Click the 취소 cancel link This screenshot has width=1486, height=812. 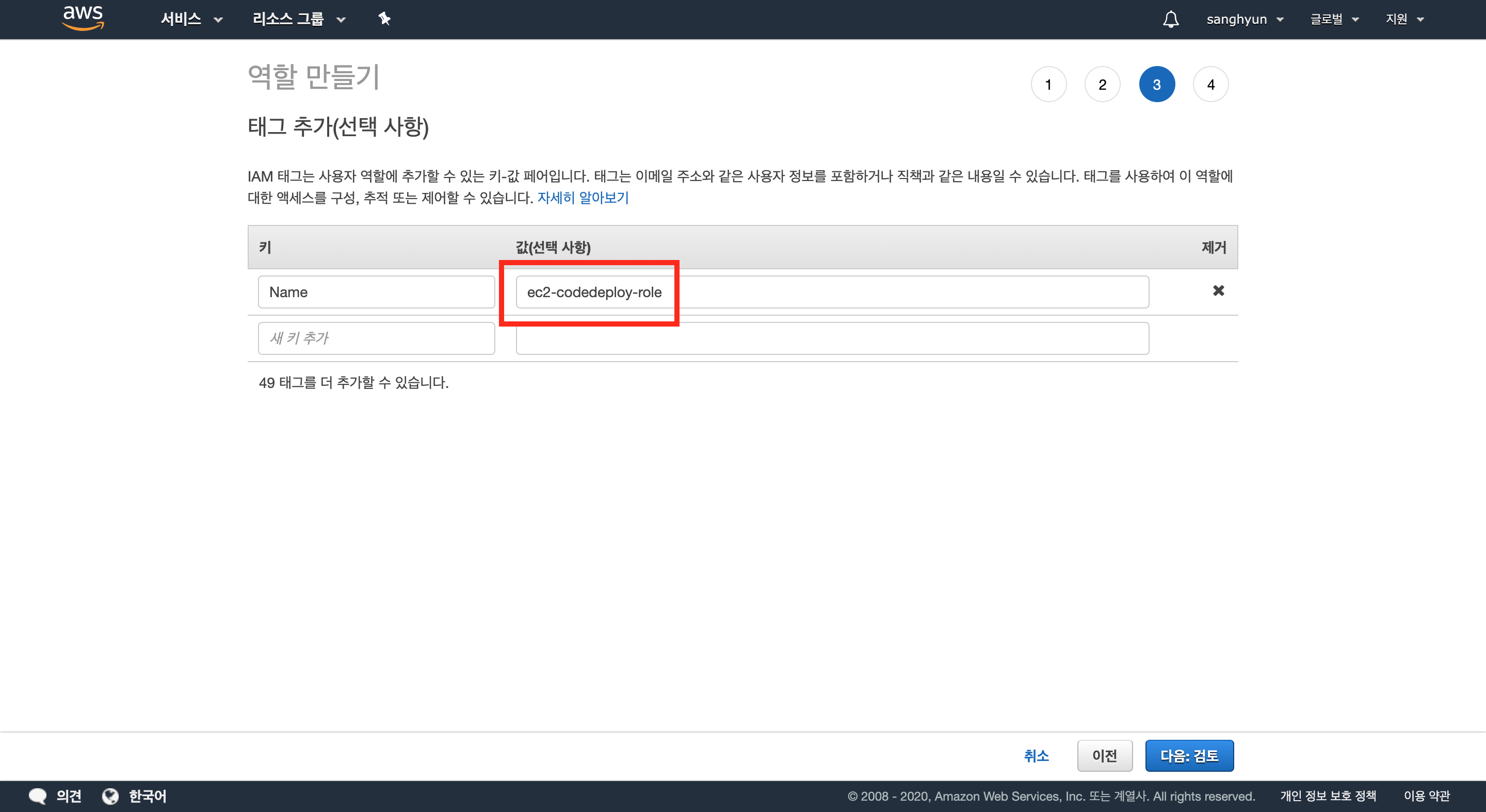coord(1036,755)
